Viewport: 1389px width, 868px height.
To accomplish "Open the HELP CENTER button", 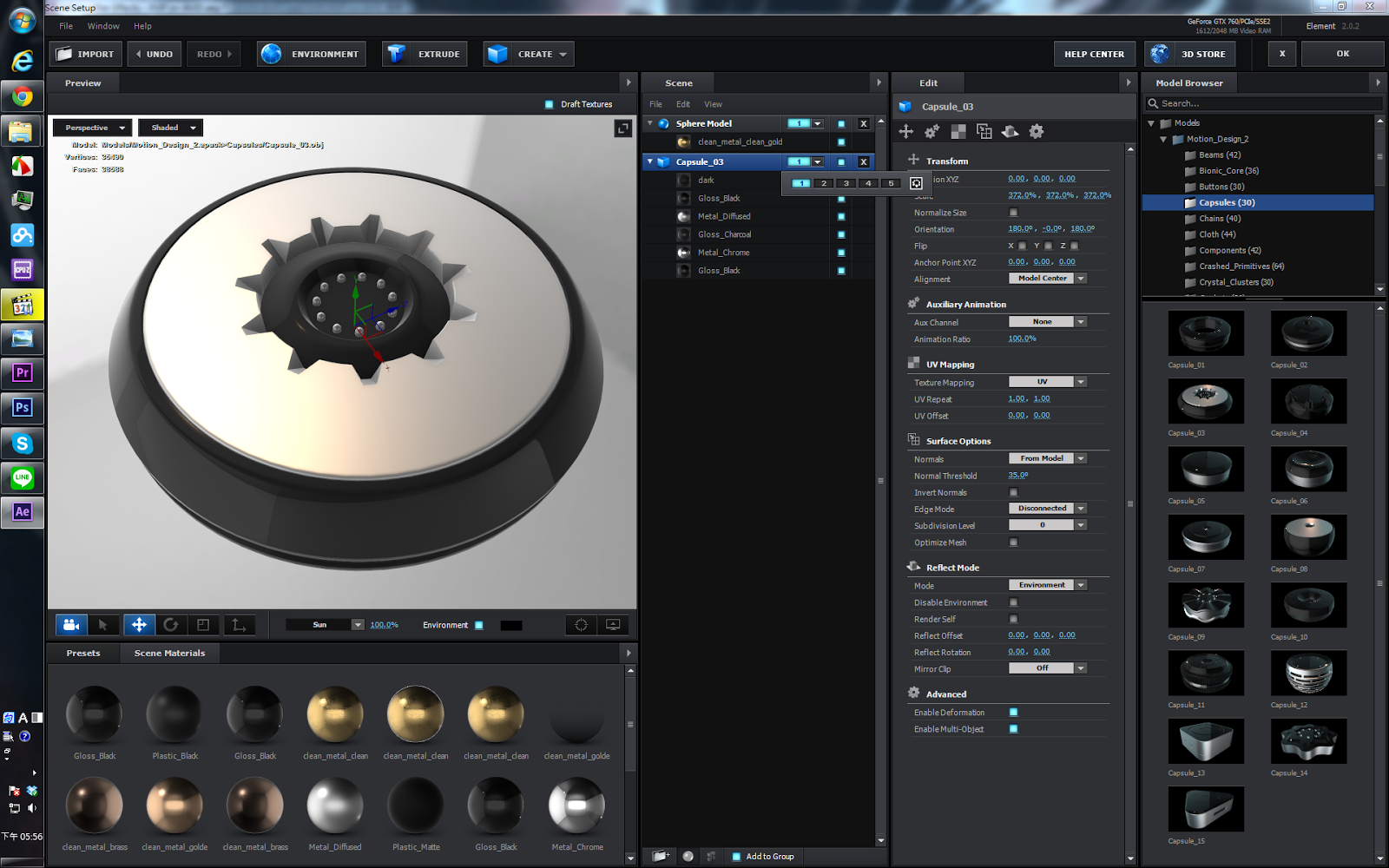I will click(x=1094, y=54).
